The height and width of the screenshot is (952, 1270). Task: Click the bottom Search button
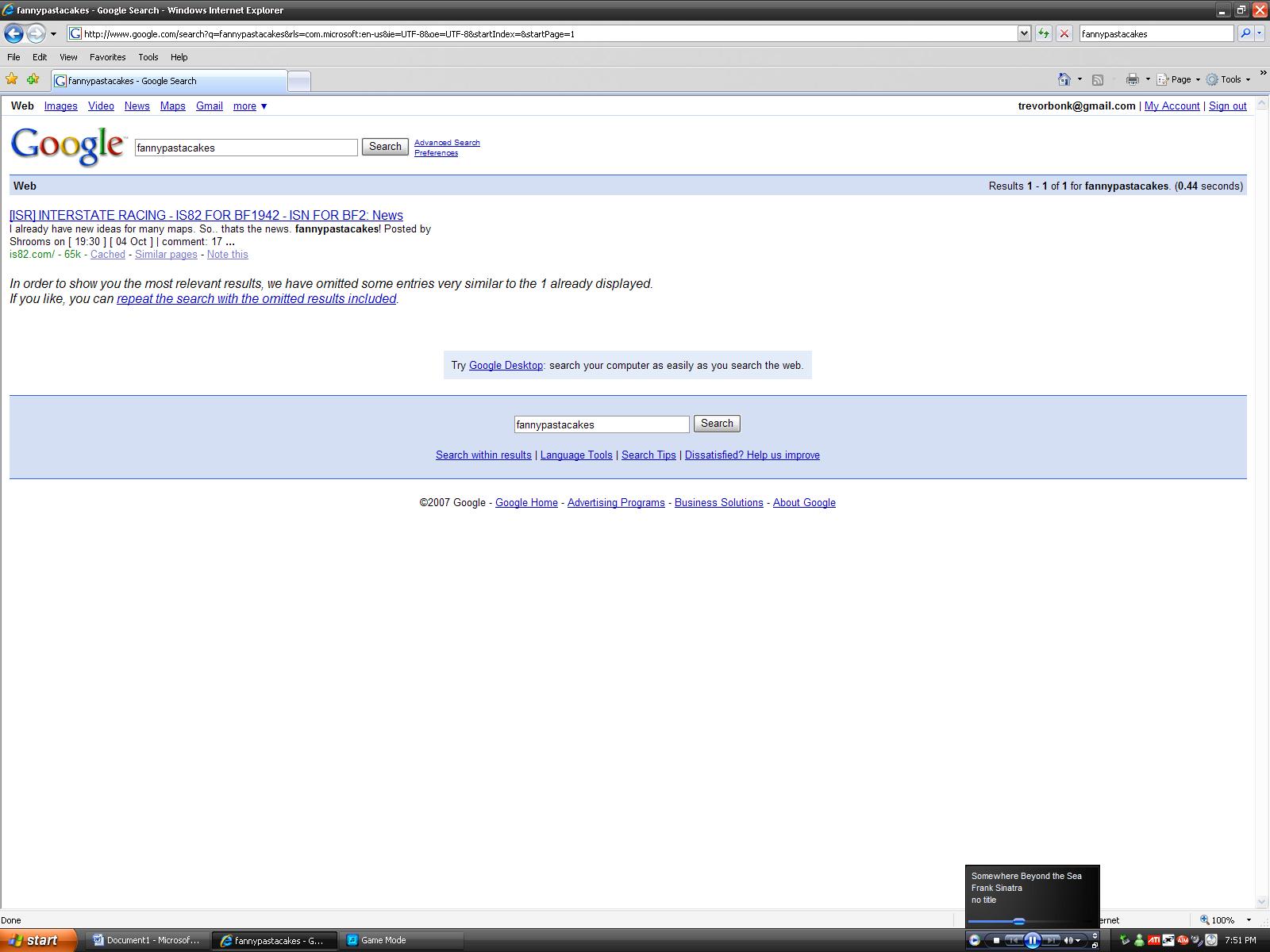click(717, 424)
